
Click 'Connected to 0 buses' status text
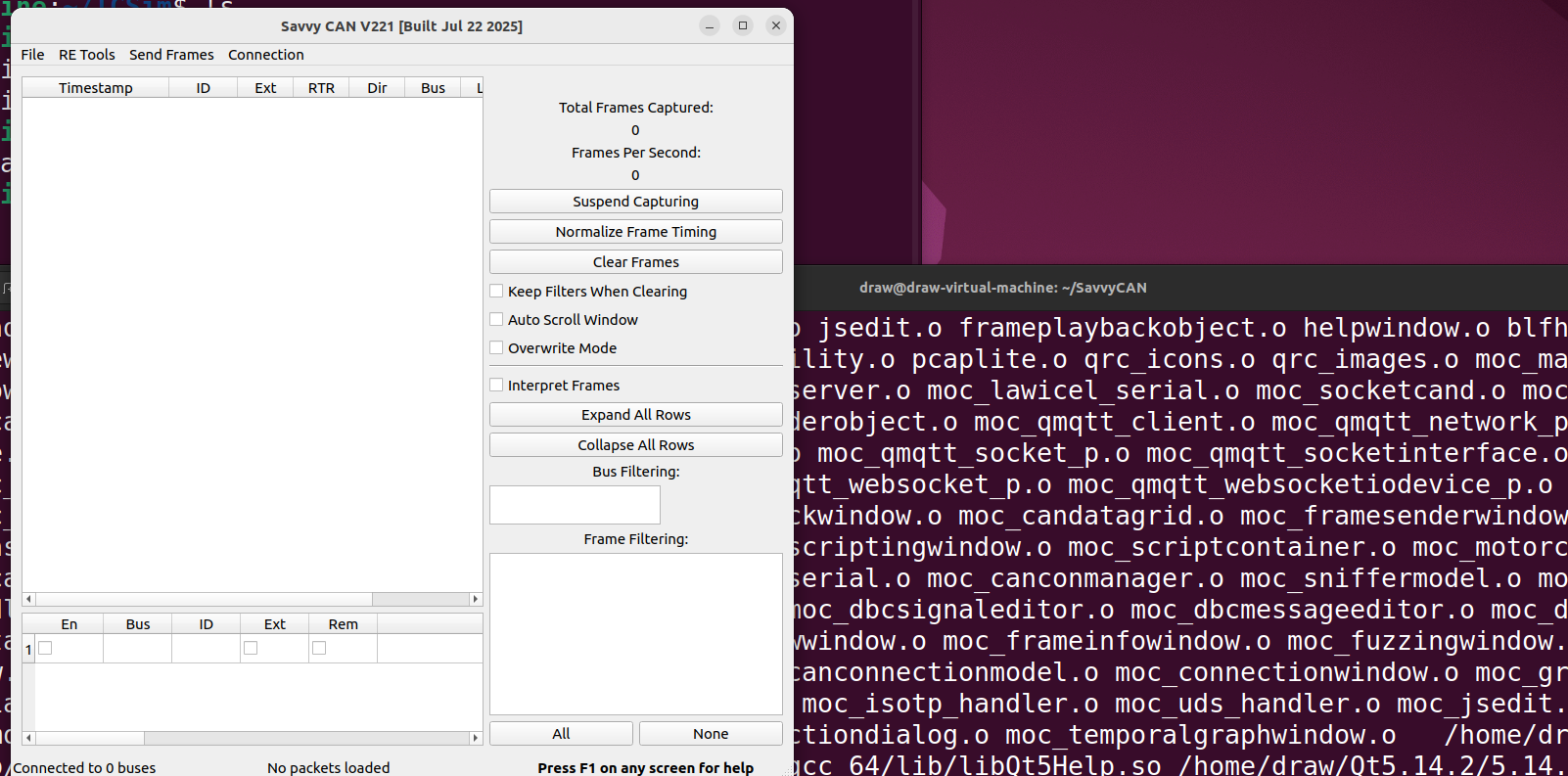click(84, 768)
